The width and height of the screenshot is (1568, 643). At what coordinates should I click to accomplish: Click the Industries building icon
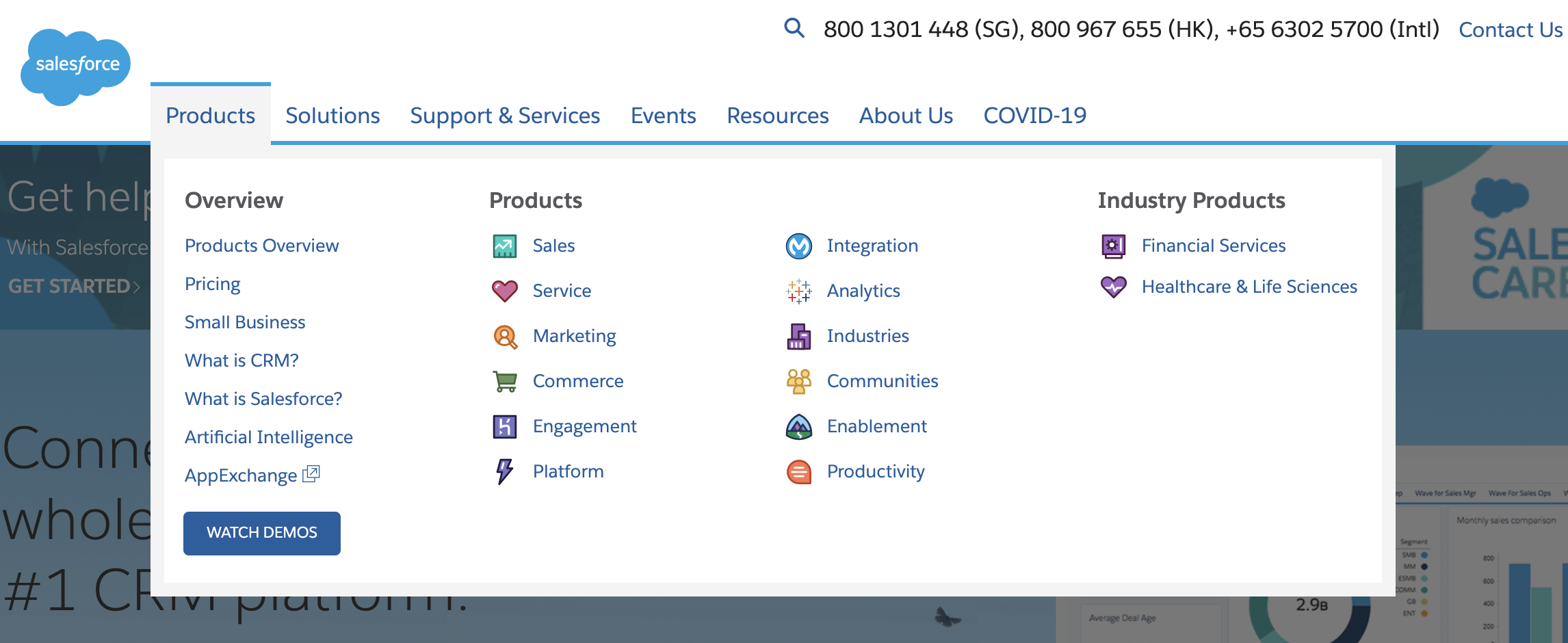pos(799,336)
